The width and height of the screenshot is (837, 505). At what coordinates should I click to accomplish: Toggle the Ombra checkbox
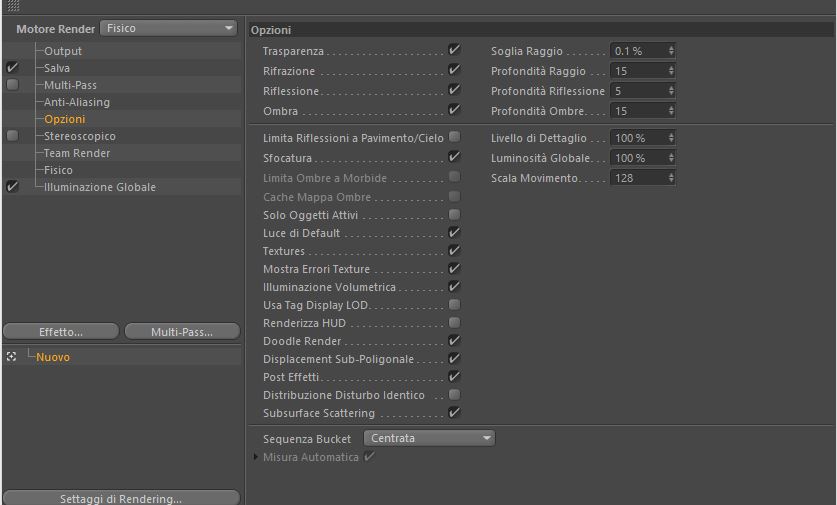click(454, 109)
